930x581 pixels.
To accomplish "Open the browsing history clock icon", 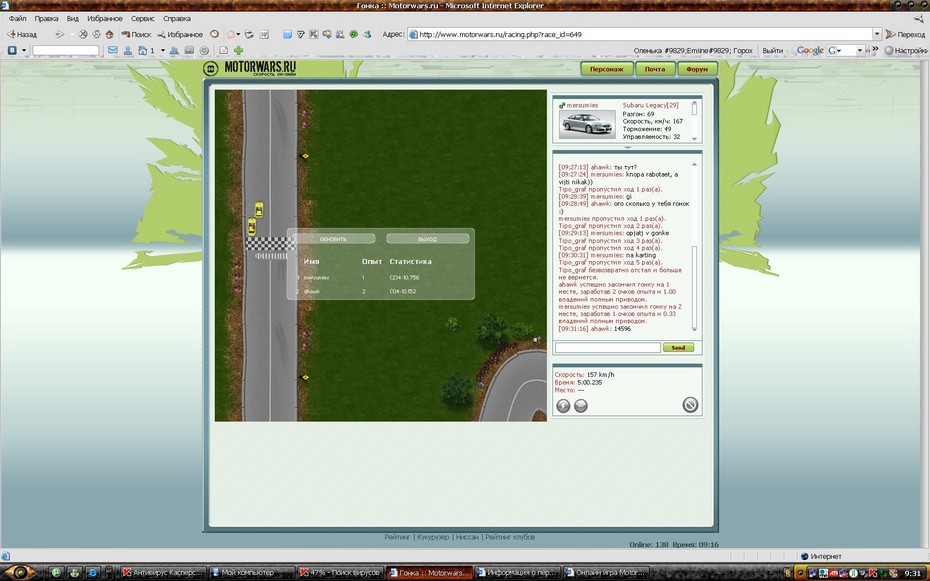I will (x=215, y=34).
